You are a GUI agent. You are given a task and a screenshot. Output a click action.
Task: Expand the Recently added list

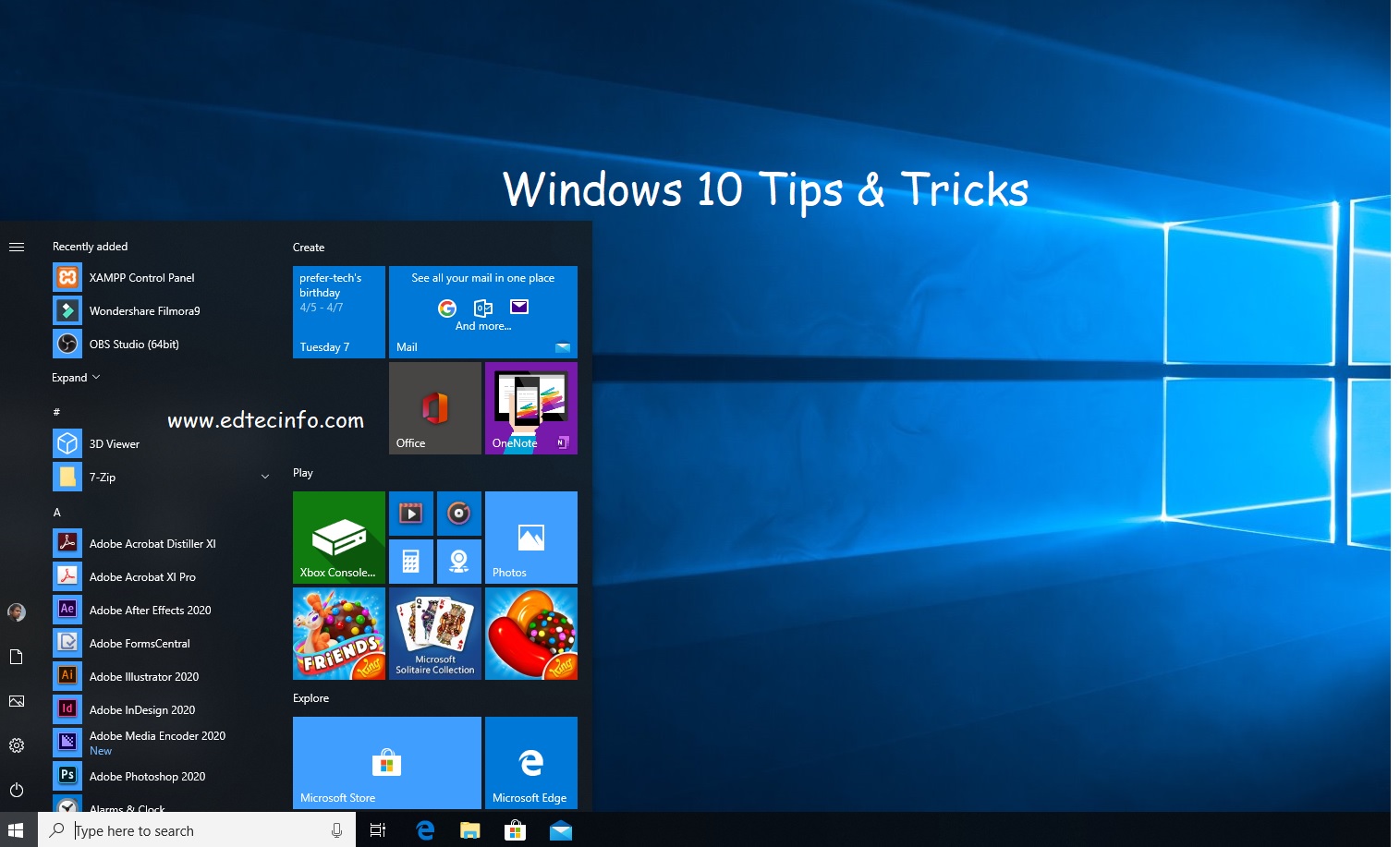tap(76, 378)
